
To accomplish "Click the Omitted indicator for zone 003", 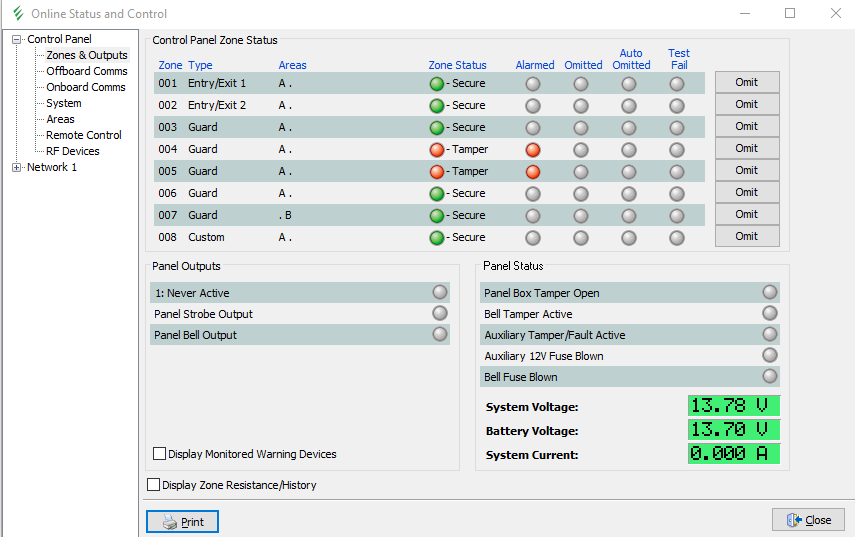I will 581,127.
